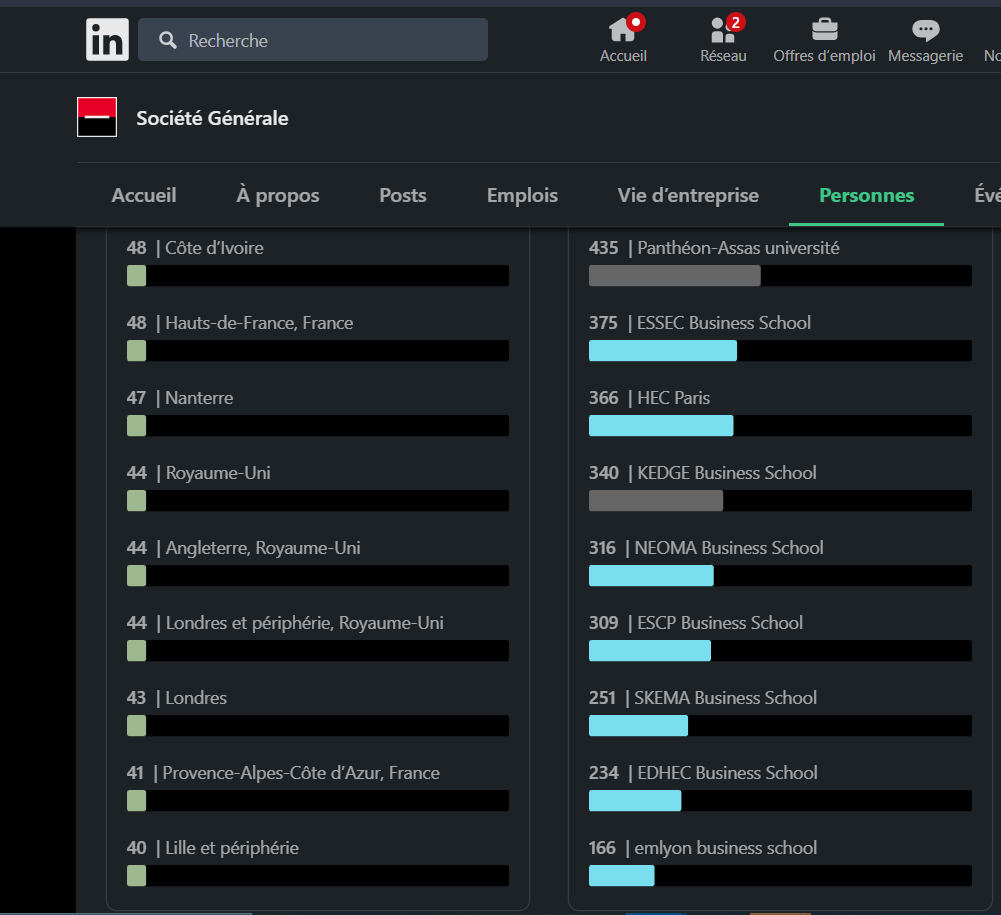Click the 'Lille et périphérie' label
Screen dimensions: 1001x915
pyautogui.click(x=232, y=848)
